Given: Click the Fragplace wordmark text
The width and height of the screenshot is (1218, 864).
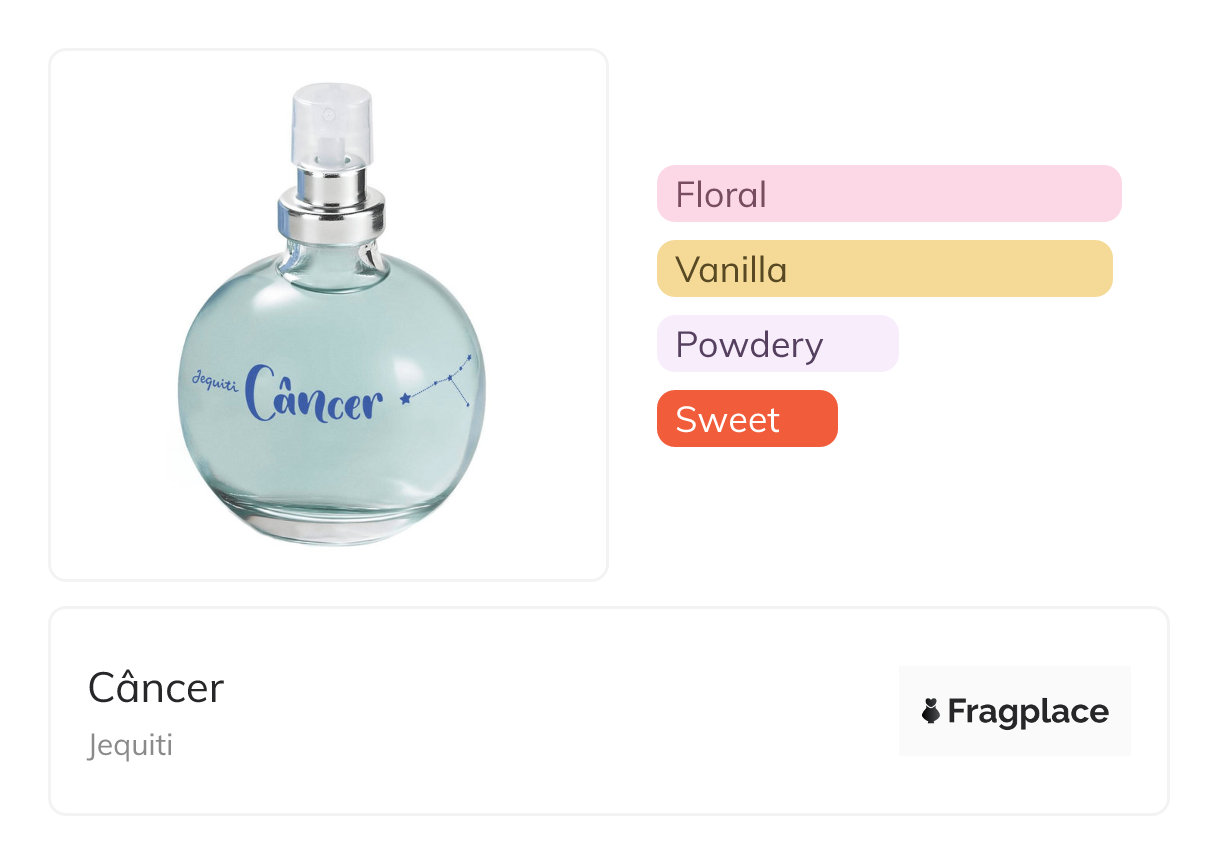Looking at the screenshot, I should pyautogui.click(x=1027, y=712).
